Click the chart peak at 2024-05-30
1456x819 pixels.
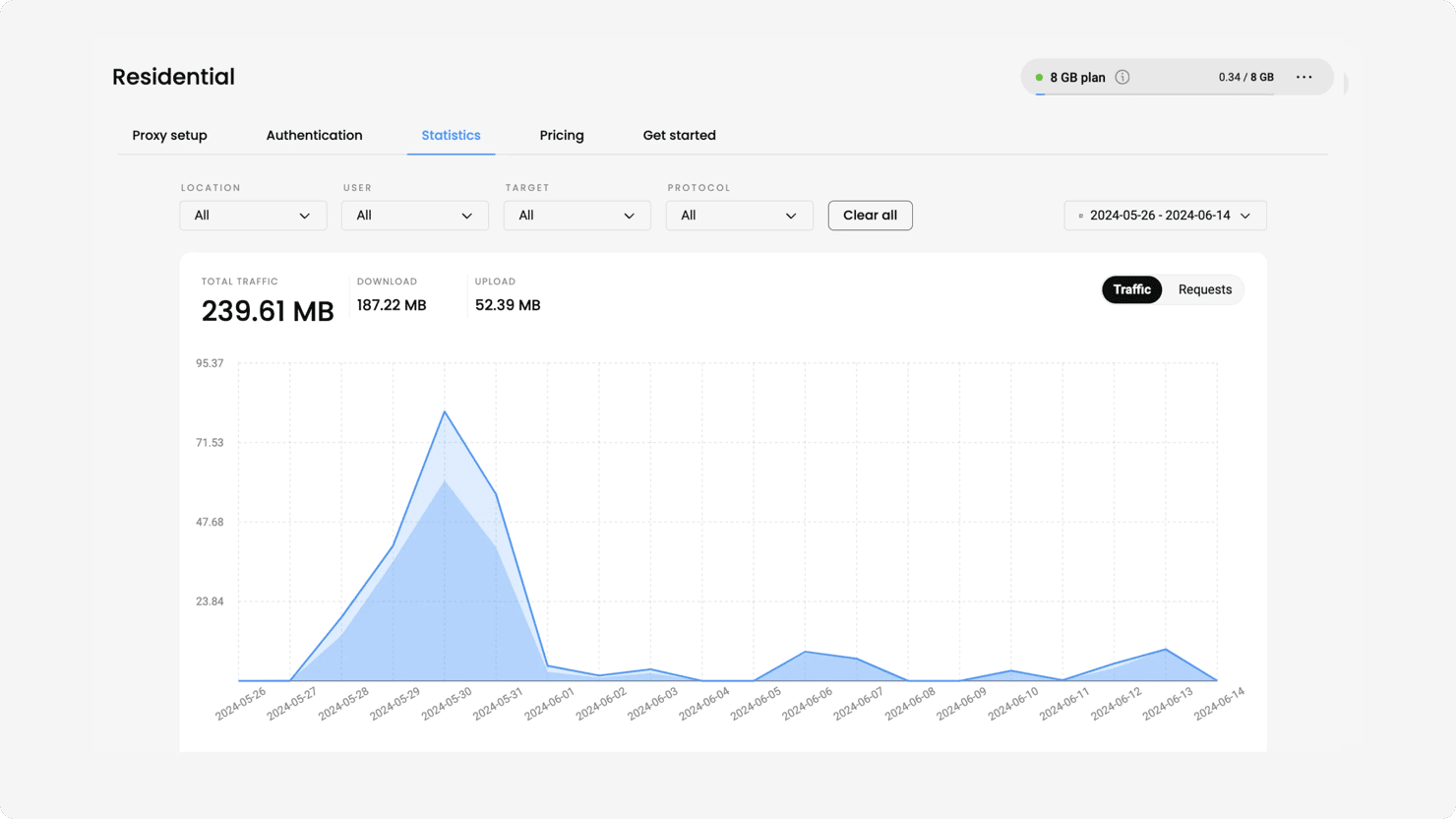pyautogui.click(x=445, y=412)
